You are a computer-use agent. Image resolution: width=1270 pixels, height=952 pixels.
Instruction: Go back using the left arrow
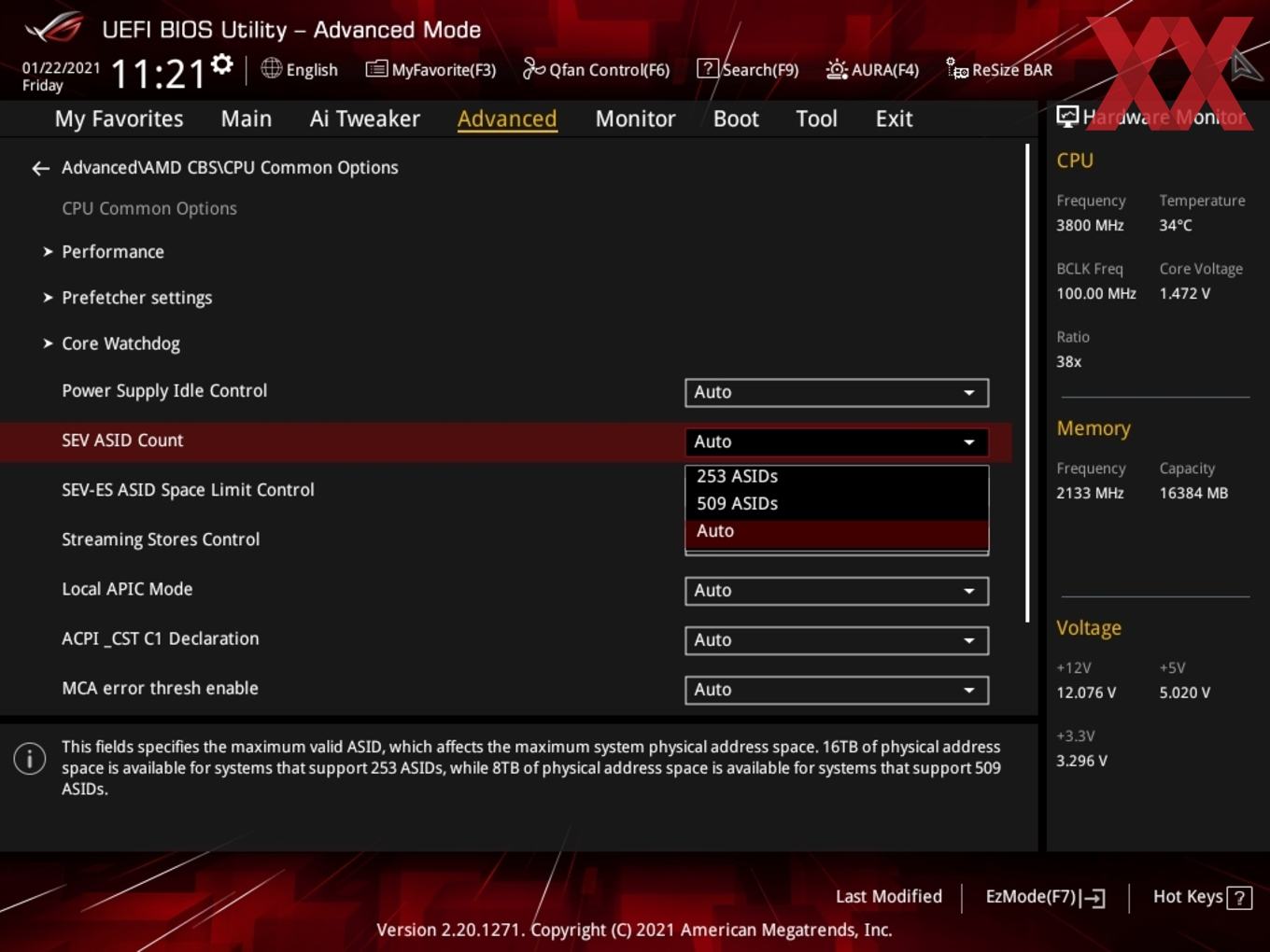40,168
